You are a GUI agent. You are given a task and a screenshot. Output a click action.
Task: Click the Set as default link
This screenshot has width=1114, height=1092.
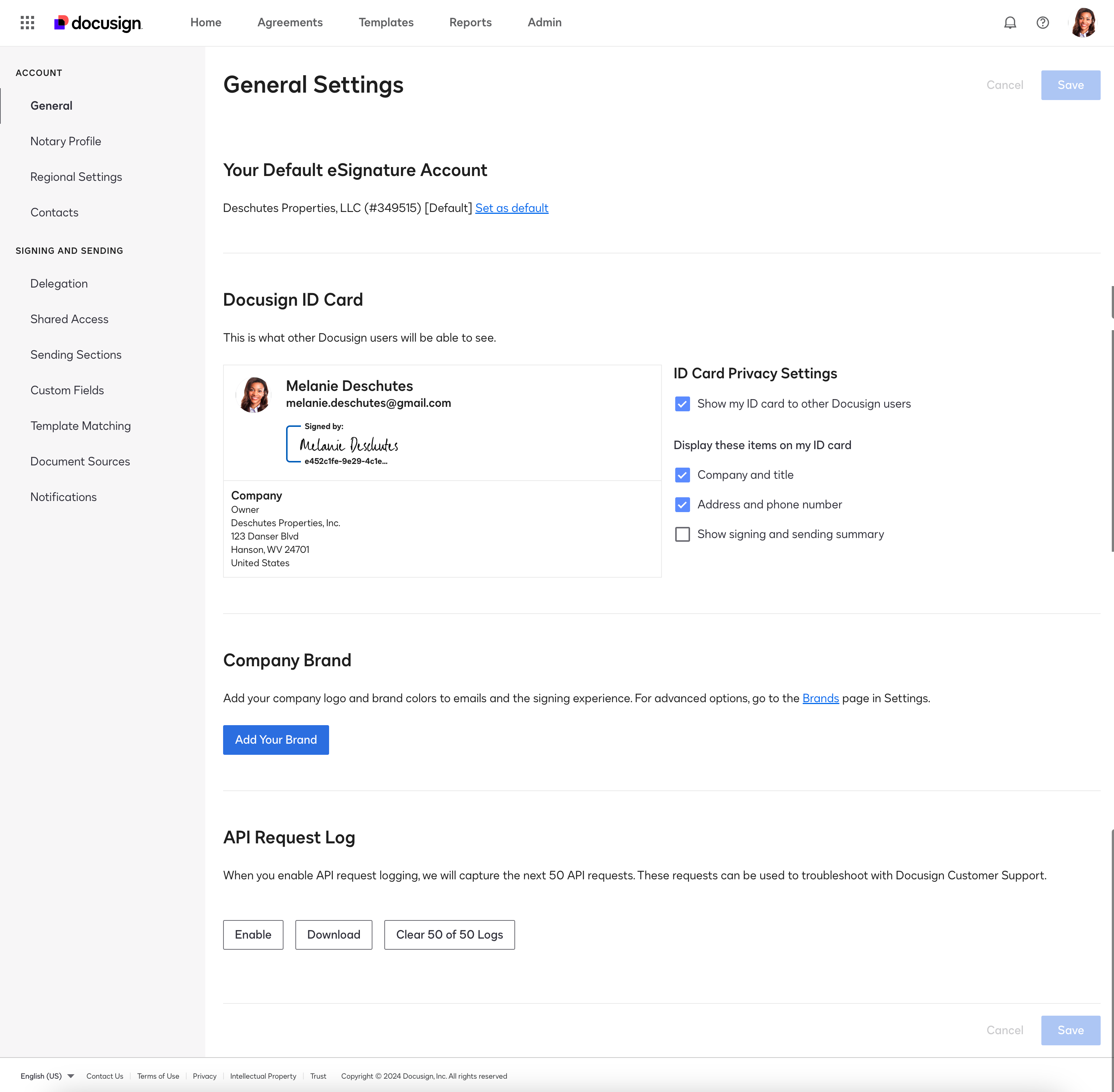point(511,208)
